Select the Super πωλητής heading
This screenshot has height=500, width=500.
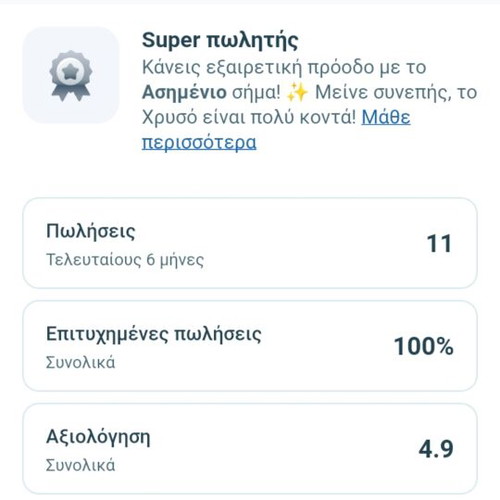click(x=220, y=41)
